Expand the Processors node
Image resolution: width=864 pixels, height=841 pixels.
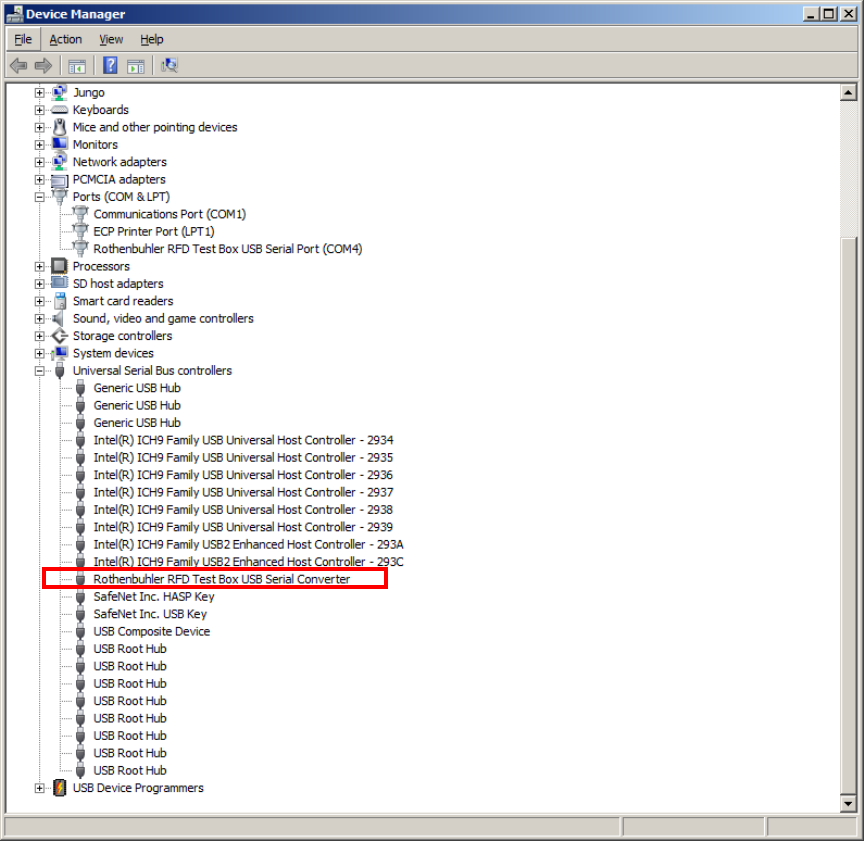click(x=39, y=267)
